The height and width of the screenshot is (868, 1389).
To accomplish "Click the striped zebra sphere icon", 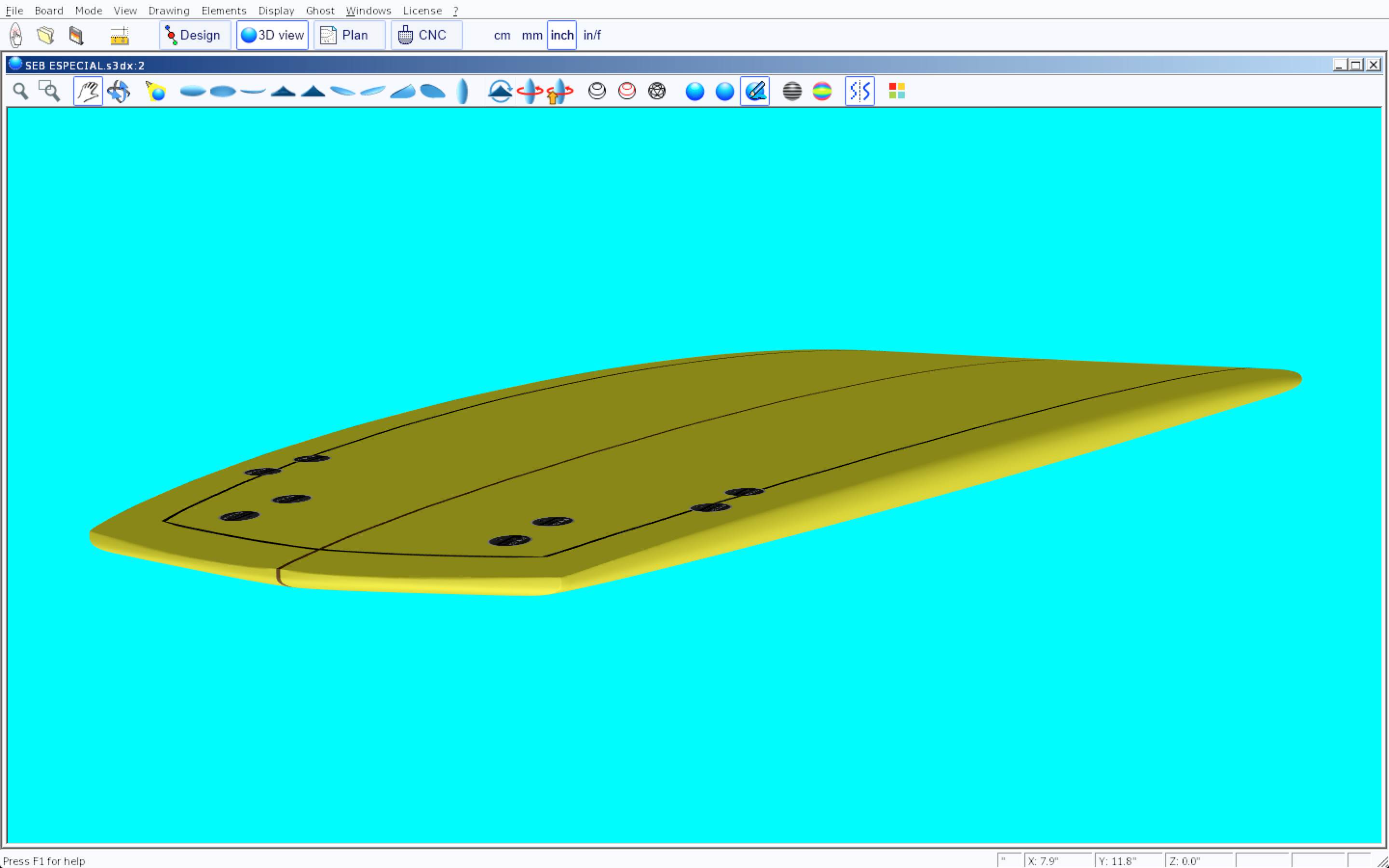I will point(792,91).
